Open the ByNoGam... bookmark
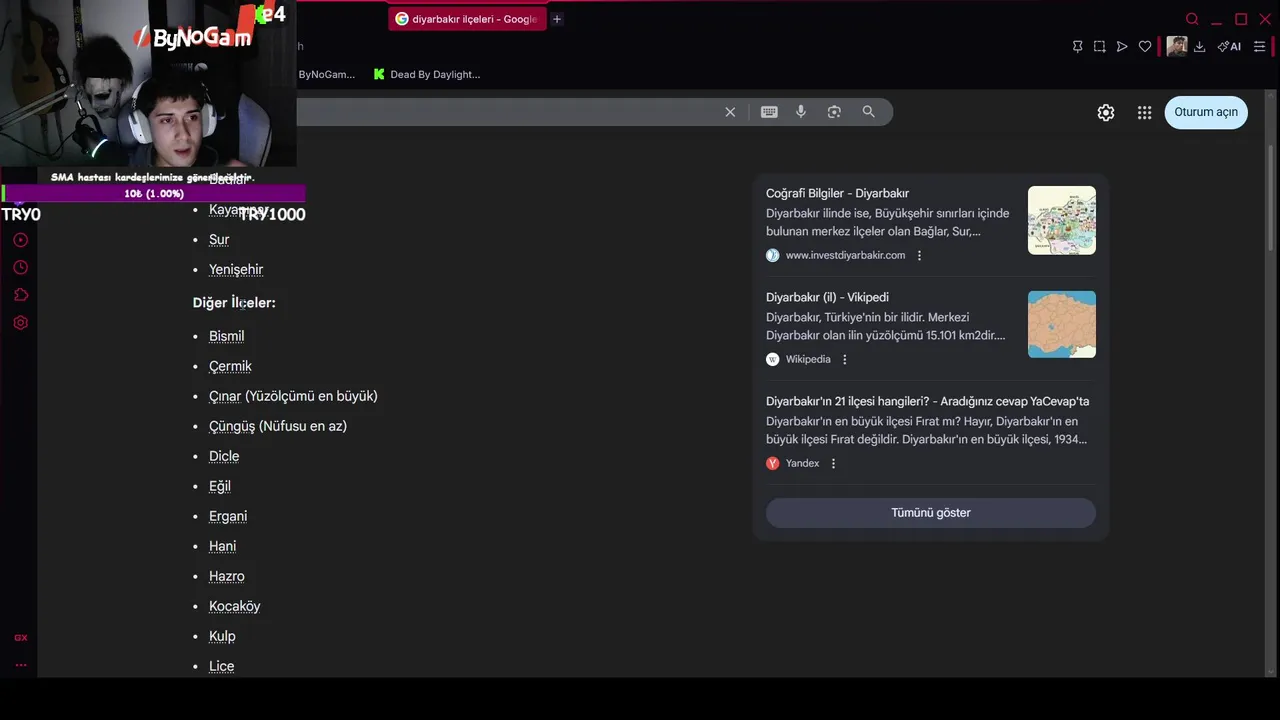 326,74
